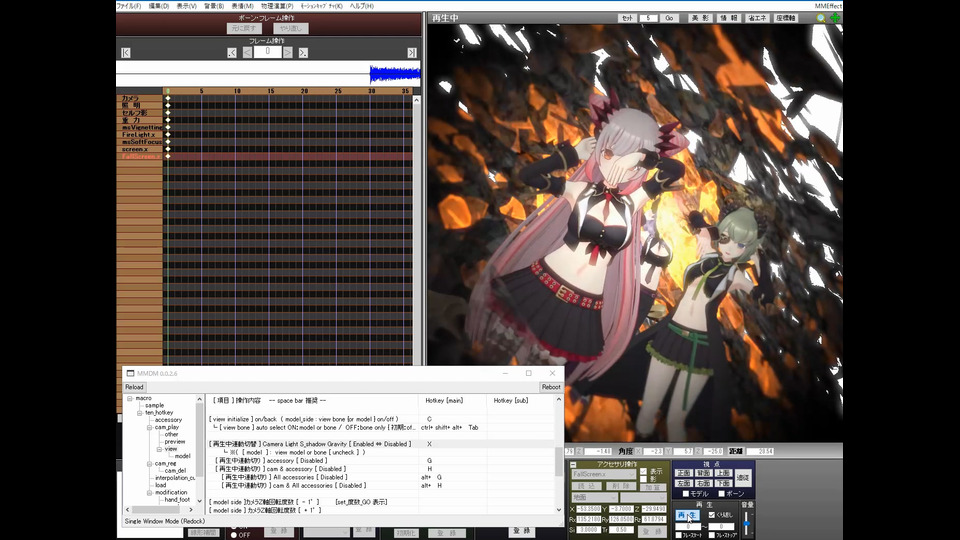Image resolution: width=960 pixels, height=540 pixels.
Task: Collapse the cam_reg tree node
Action: [149, 464]
